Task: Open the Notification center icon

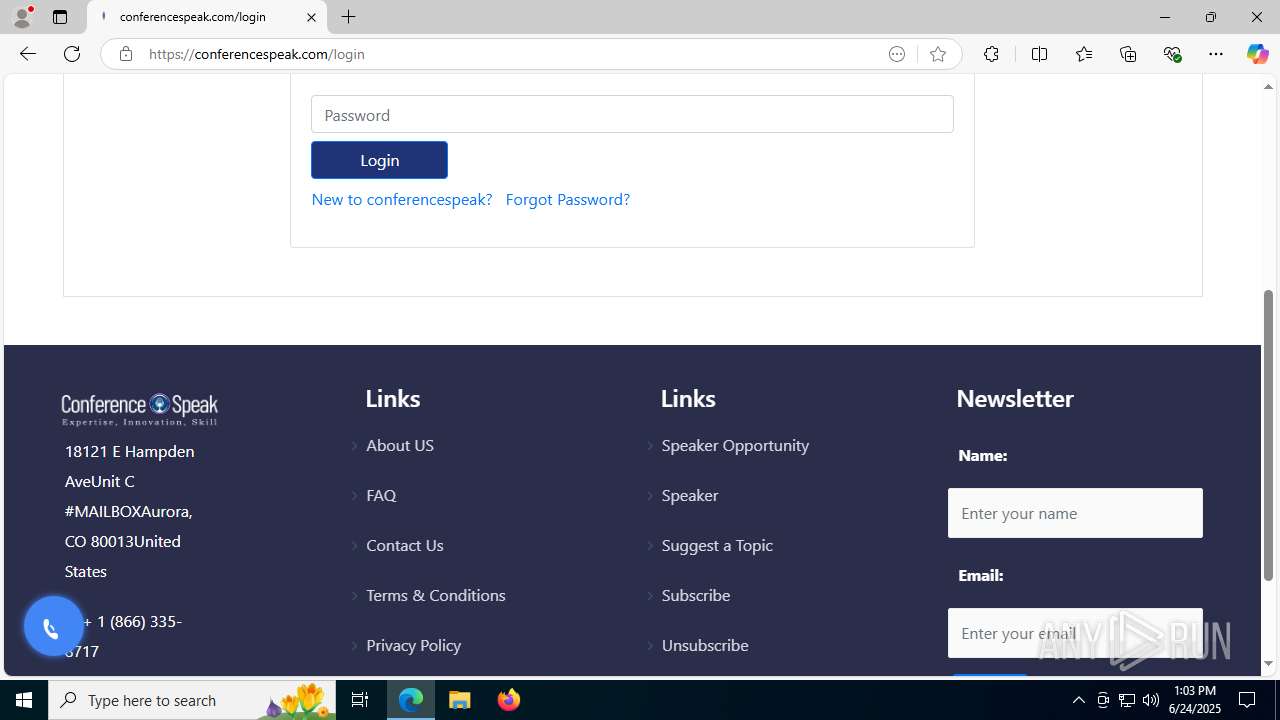Action: [1247, 700]
